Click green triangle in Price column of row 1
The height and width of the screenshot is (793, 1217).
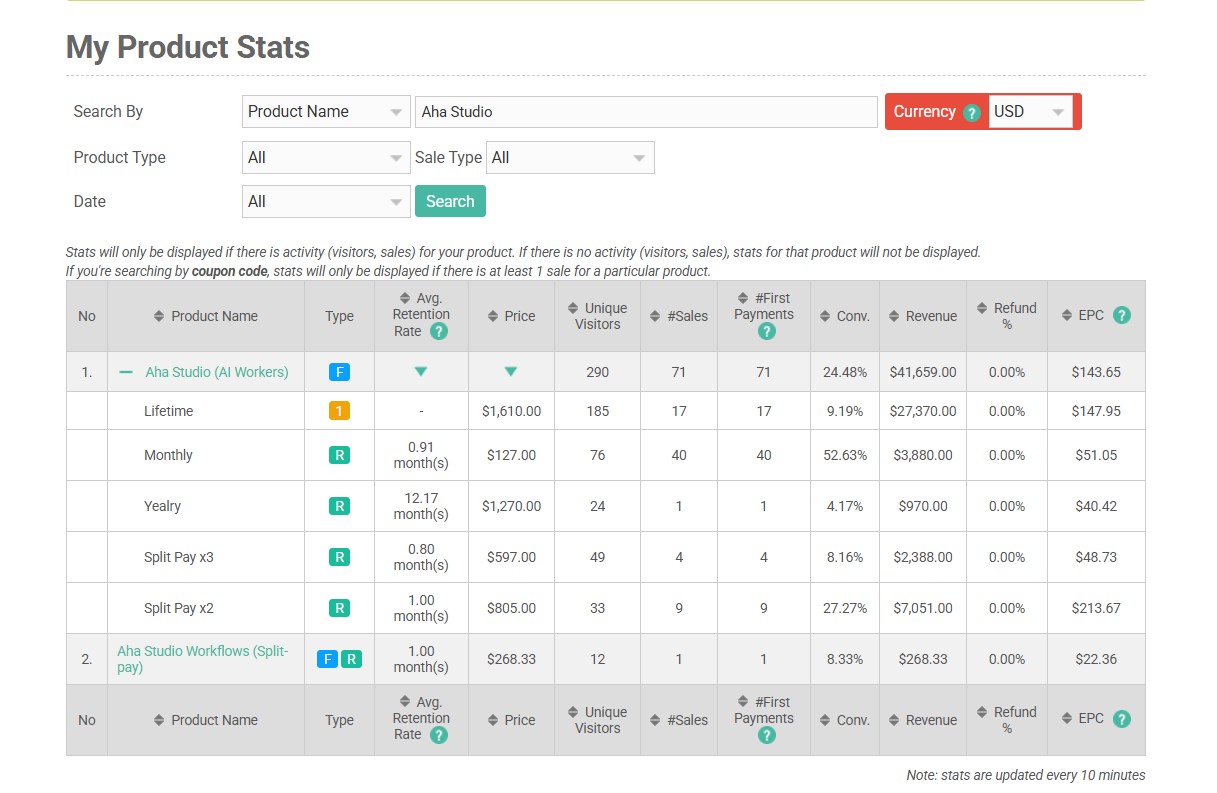point(511,372)
